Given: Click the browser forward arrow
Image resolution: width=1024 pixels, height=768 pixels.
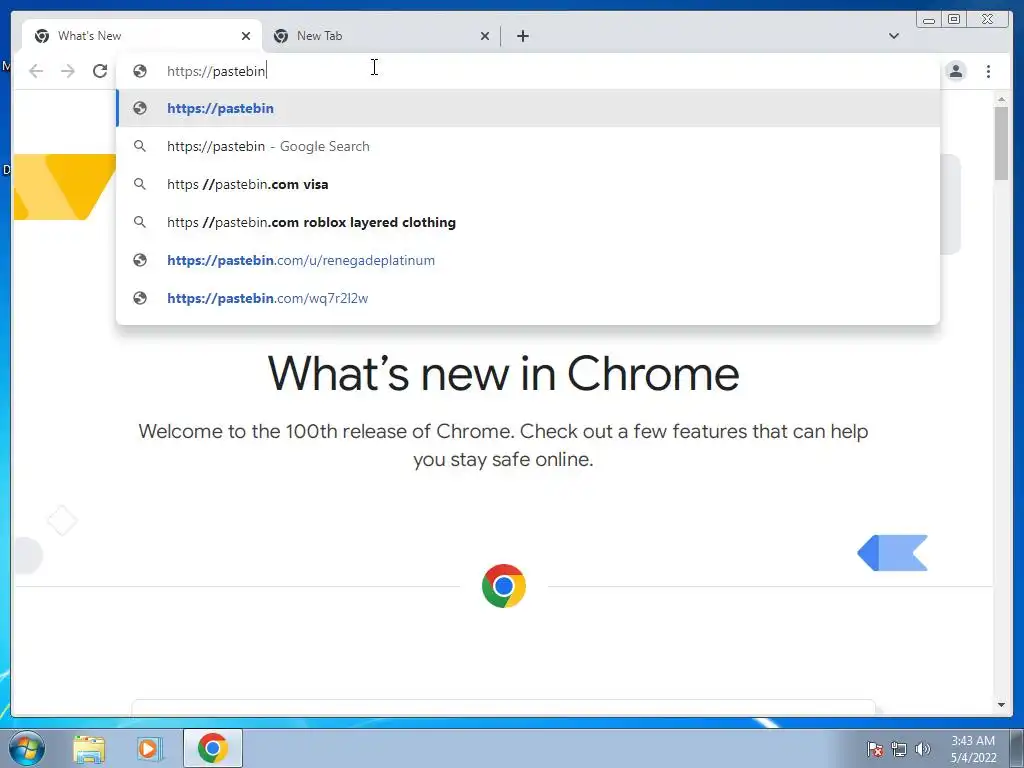Looking at the screenshot, I should 67,71.
